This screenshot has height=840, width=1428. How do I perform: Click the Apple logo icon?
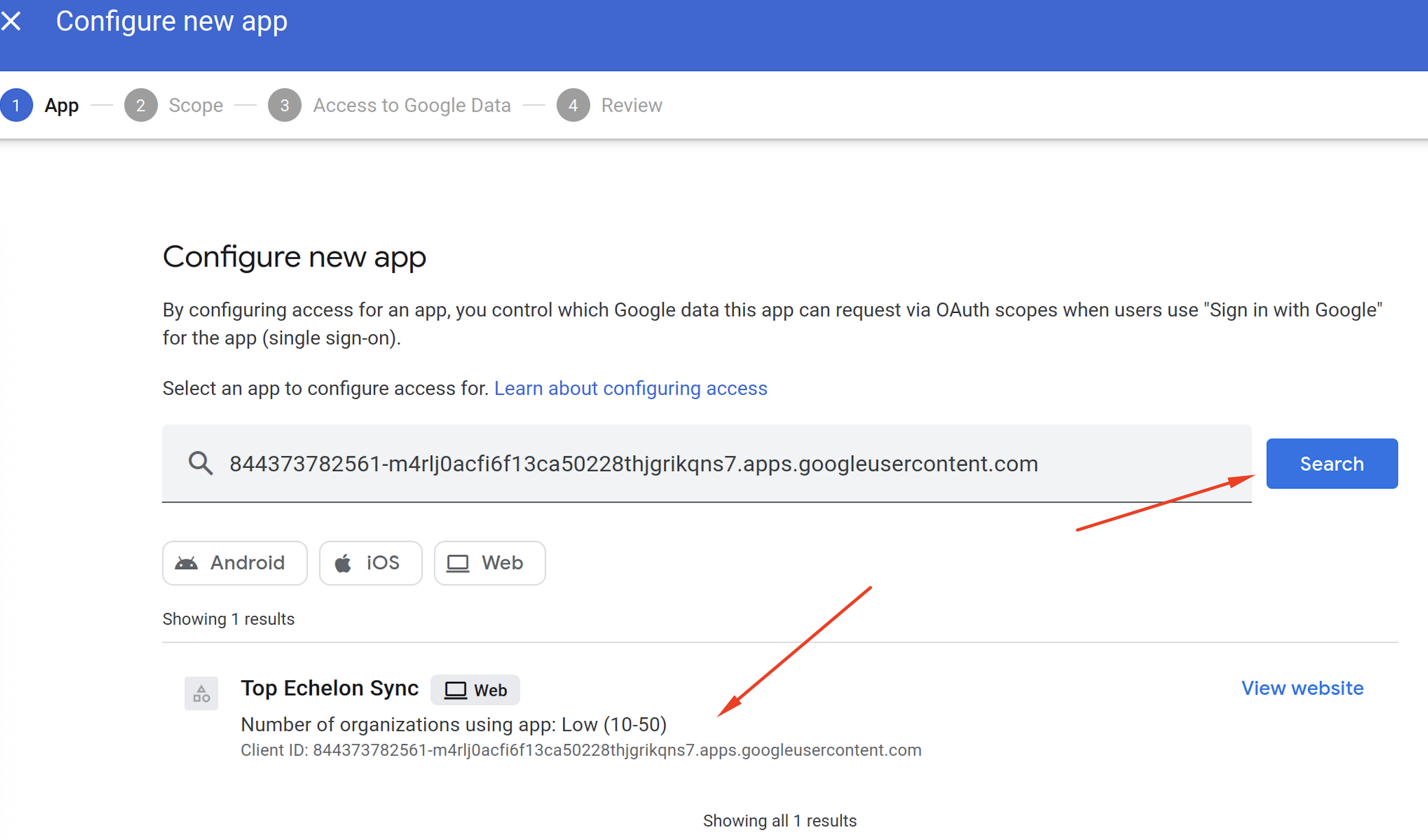tap(343, 564)
